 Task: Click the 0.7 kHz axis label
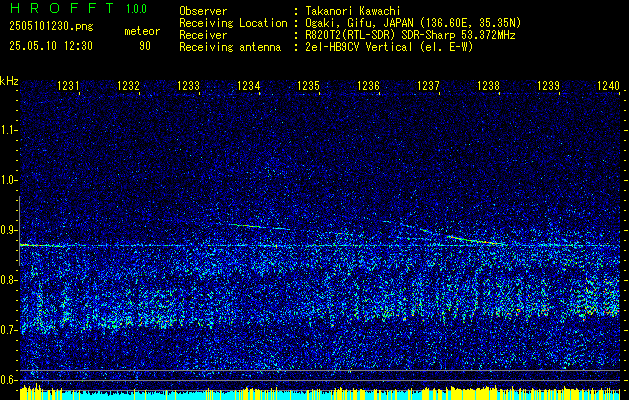pyautogui.click(x=9, y=330)
